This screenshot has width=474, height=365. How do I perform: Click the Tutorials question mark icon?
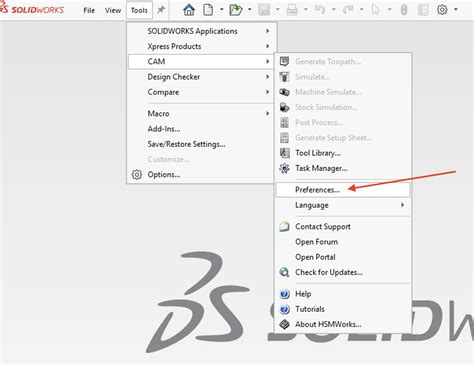(x=284, y=309)
